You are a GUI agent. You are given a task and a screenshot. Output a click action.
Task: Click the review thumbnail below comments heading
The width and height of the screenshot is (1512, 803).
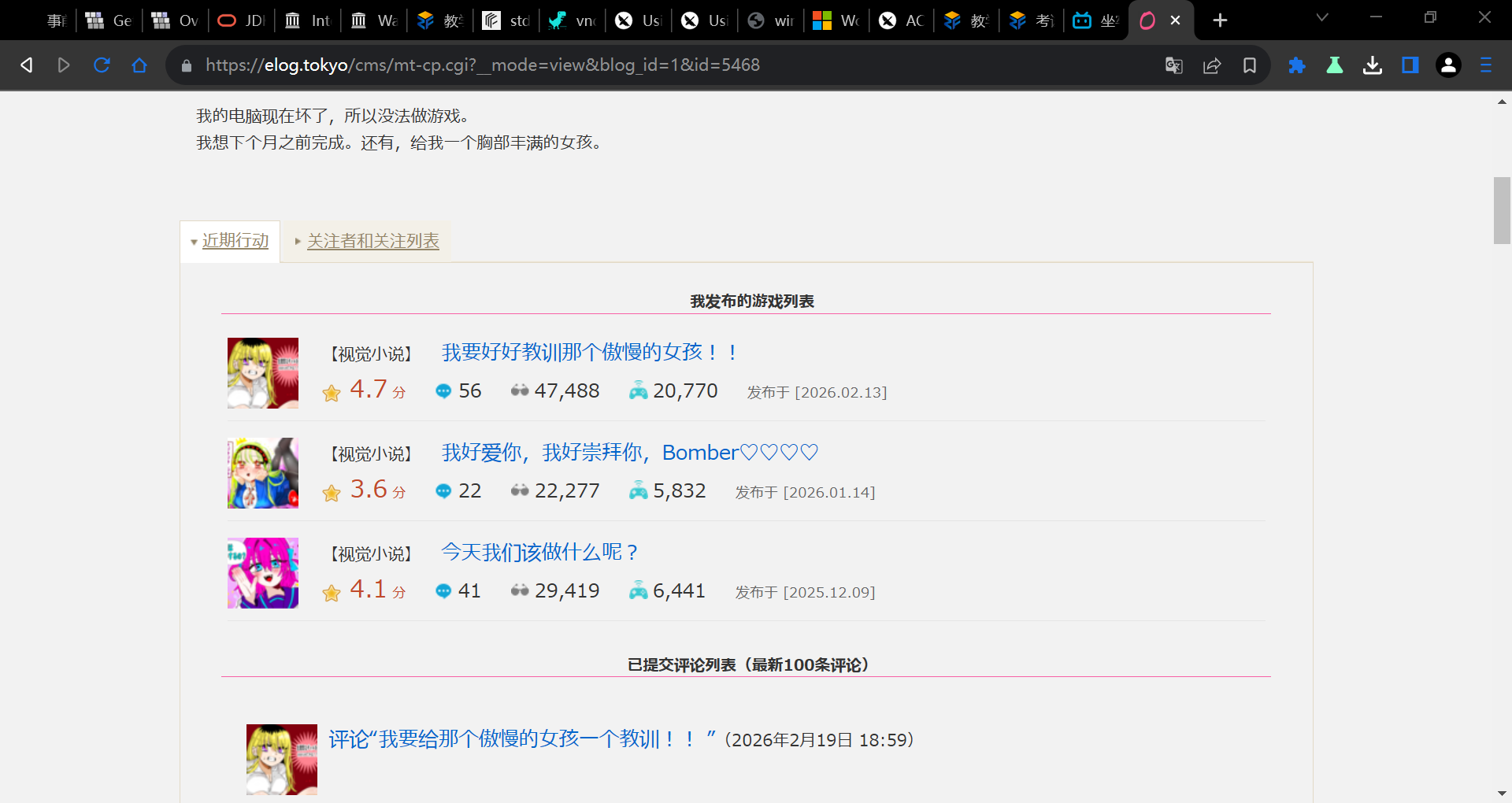(x=282, y=760)
